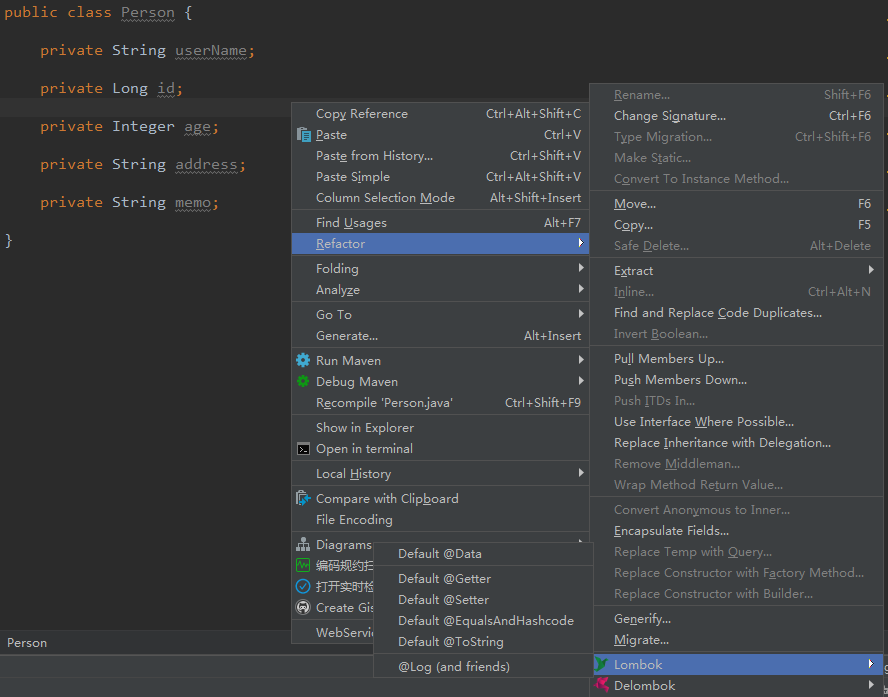Click the red Delombok pepper icon
The width and height of the screenshot is (888, 697).
point(602,686)
